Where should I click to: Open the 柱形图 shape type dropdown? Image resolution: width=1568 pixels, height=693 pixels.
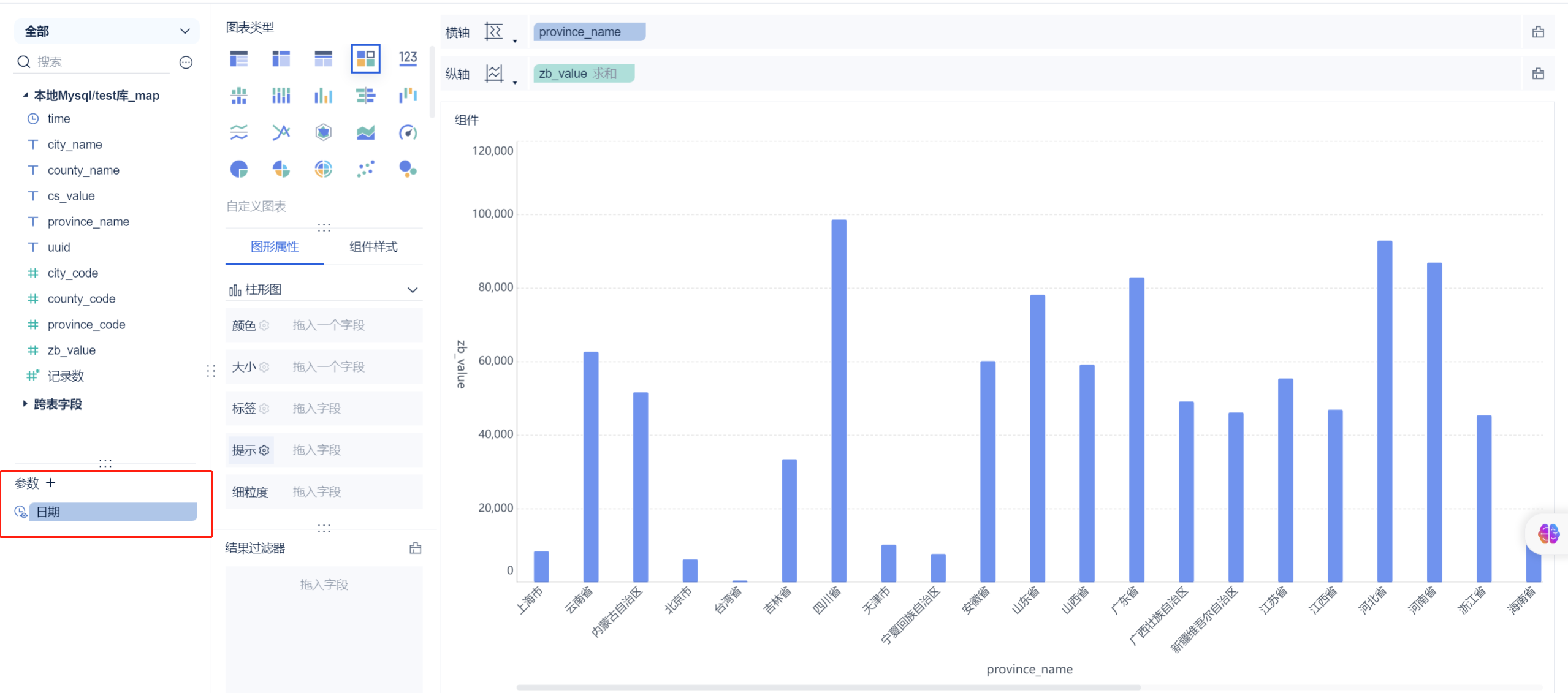click(x=324, y=290)
